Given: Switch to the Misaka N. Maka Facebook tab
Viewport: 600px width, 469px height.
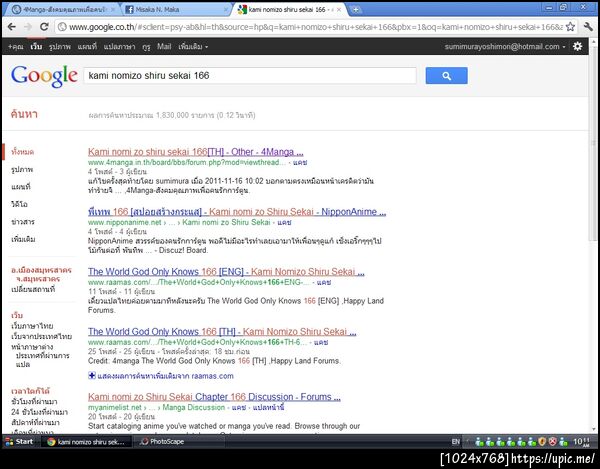Looking at the screenshot, I should point(176,10).
